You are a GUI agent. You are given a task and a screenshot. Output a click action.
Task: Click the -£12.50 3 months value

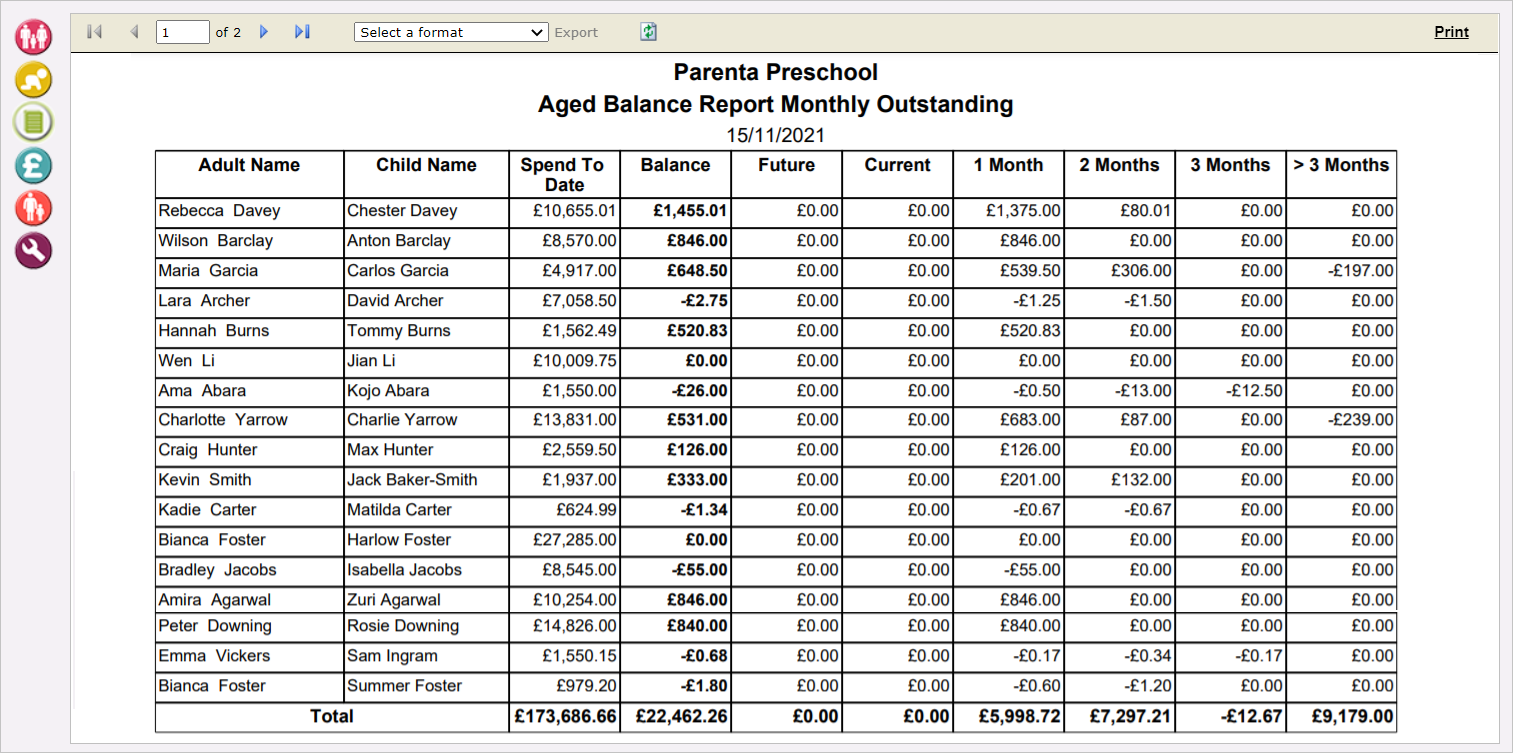(x=1252, y=391)
